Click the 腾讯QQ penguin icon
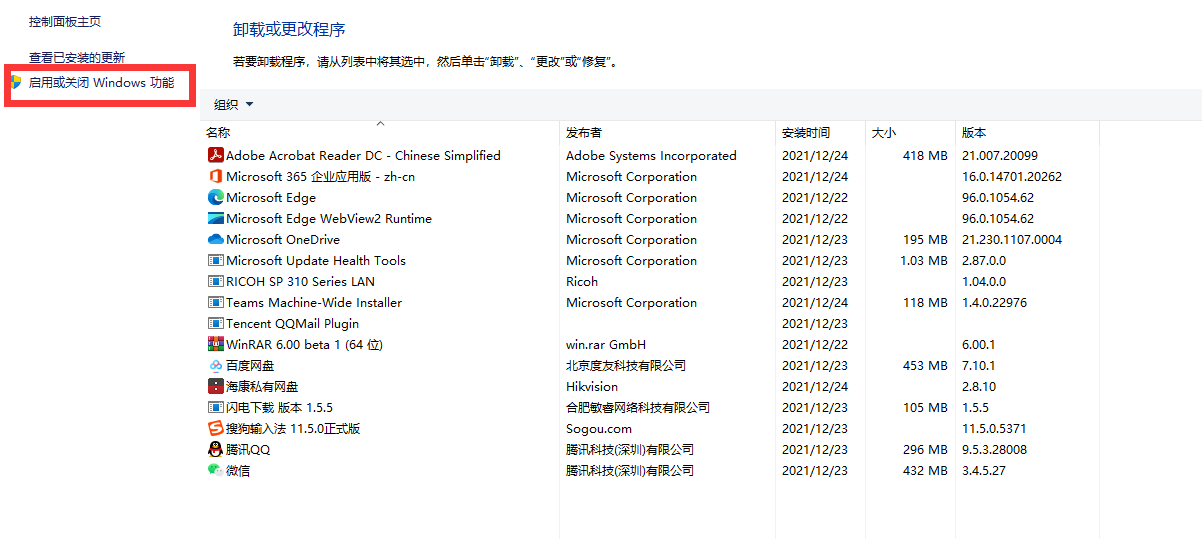This screenshot has width=1202, height=539. click(x=215, y=449)
